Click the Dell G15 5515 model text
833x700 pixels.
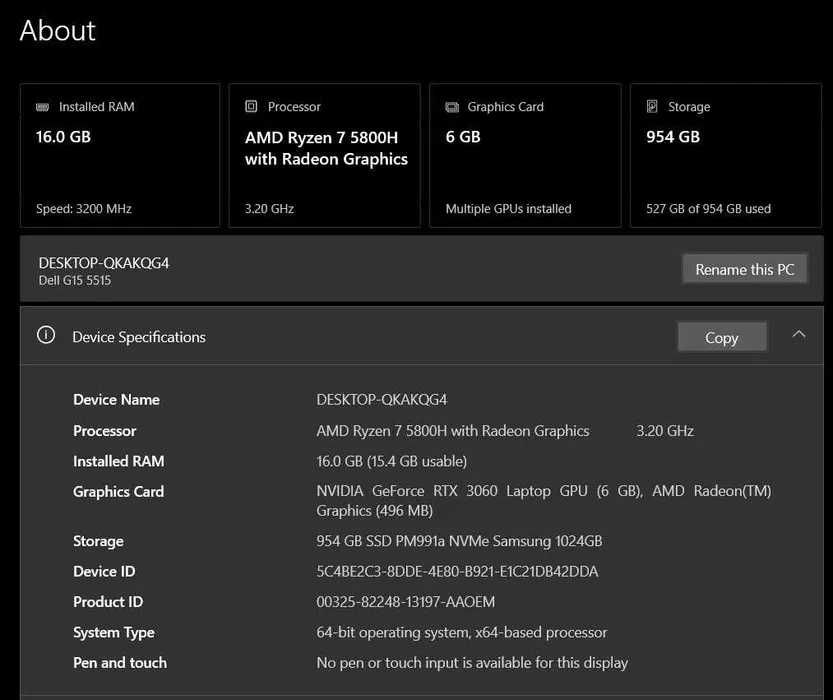pos(75,280)
